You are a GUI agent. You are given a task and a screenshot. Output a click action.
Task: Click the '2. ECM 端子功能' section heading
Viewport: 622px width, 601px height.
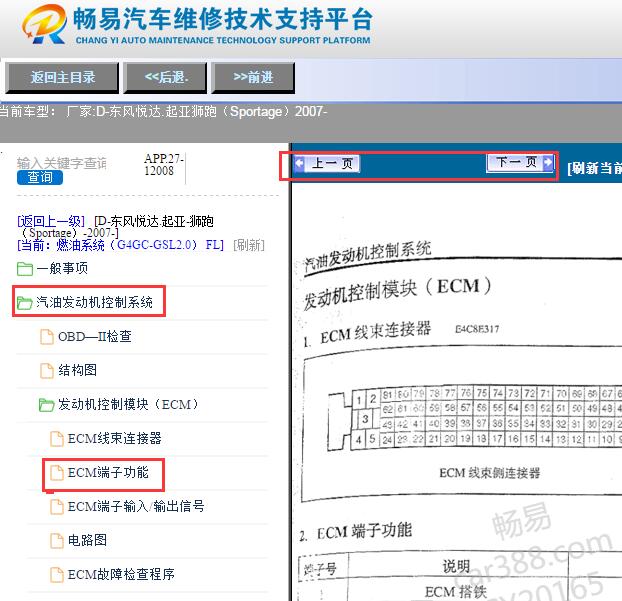tap(356, 532)
